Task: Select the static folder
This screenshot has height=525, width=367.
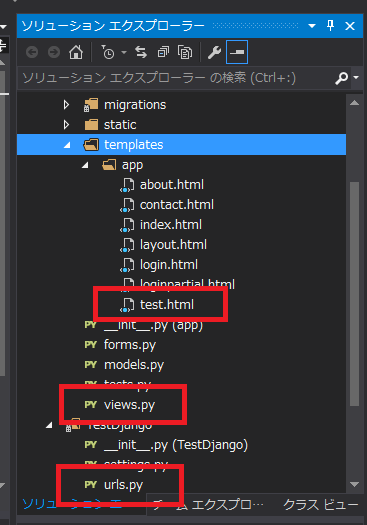Action: [120, 125]
